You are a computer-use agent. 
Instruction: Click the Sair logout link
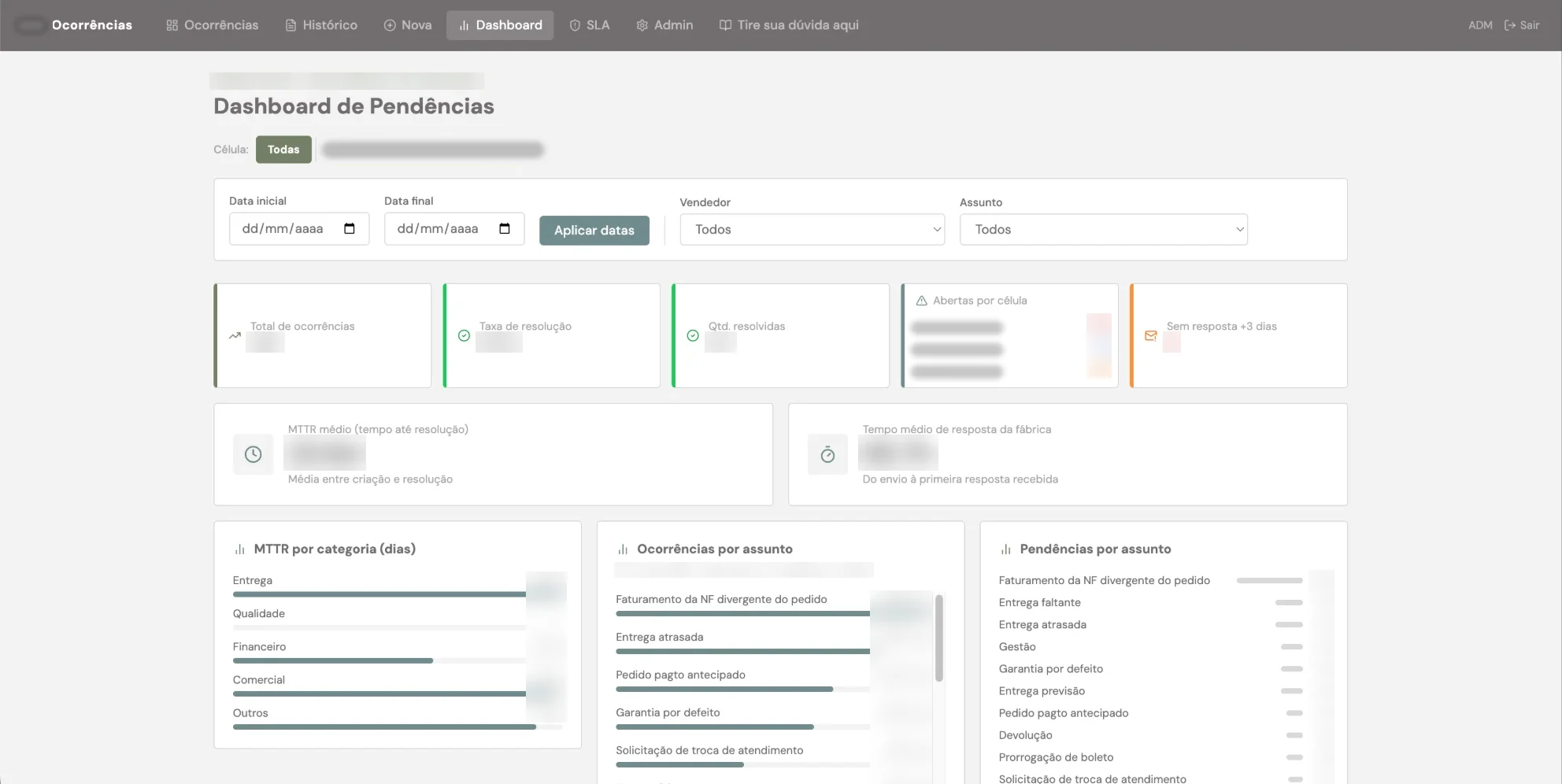pyautogui.click(x=1522, y=25)
